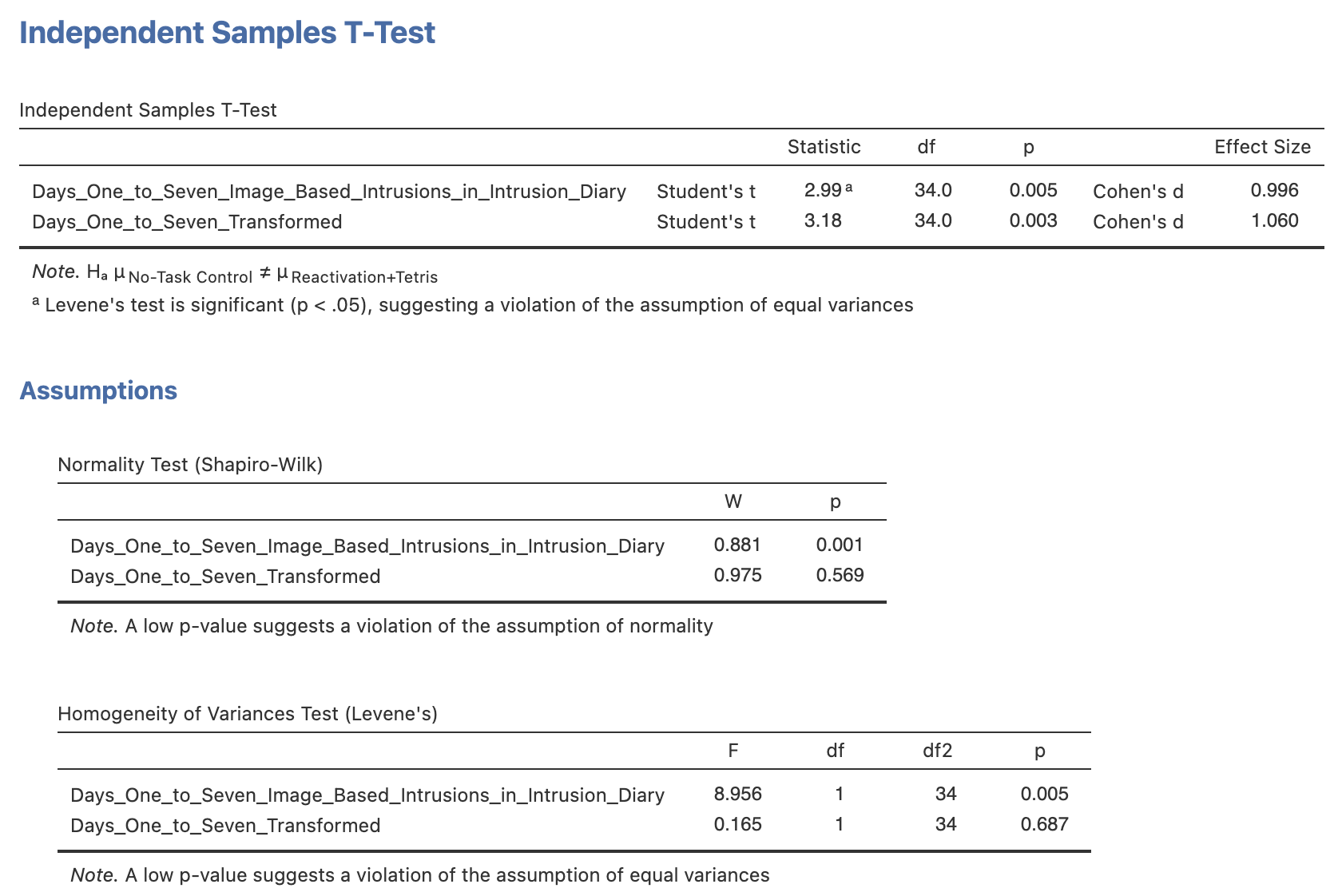Select the Levene's p value 0.687
1342x896 pixels.
[1044, 824]
